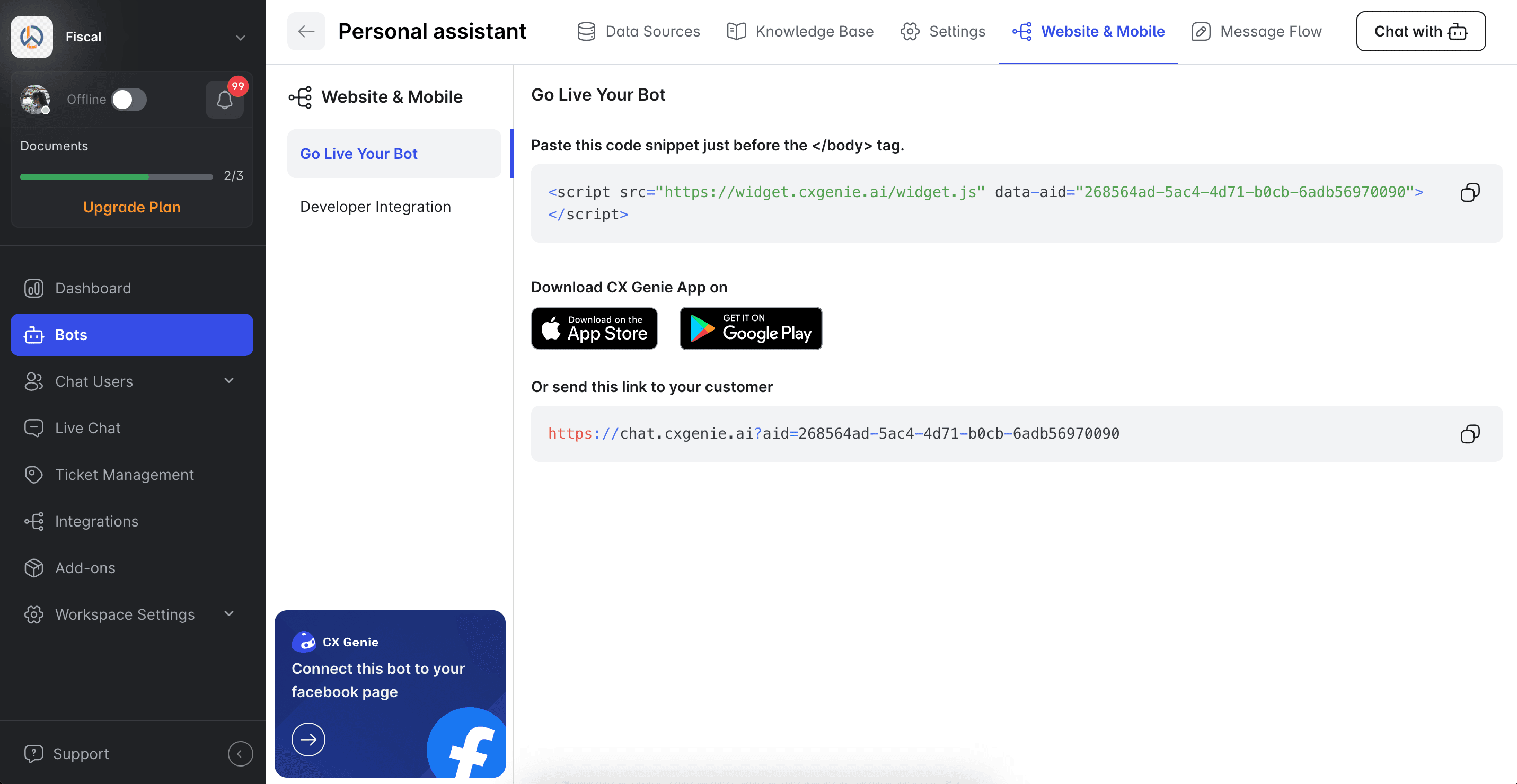The image size is (1517, 784).
Task: Copy the customer chat link
Action: [x=1470, y=434]
